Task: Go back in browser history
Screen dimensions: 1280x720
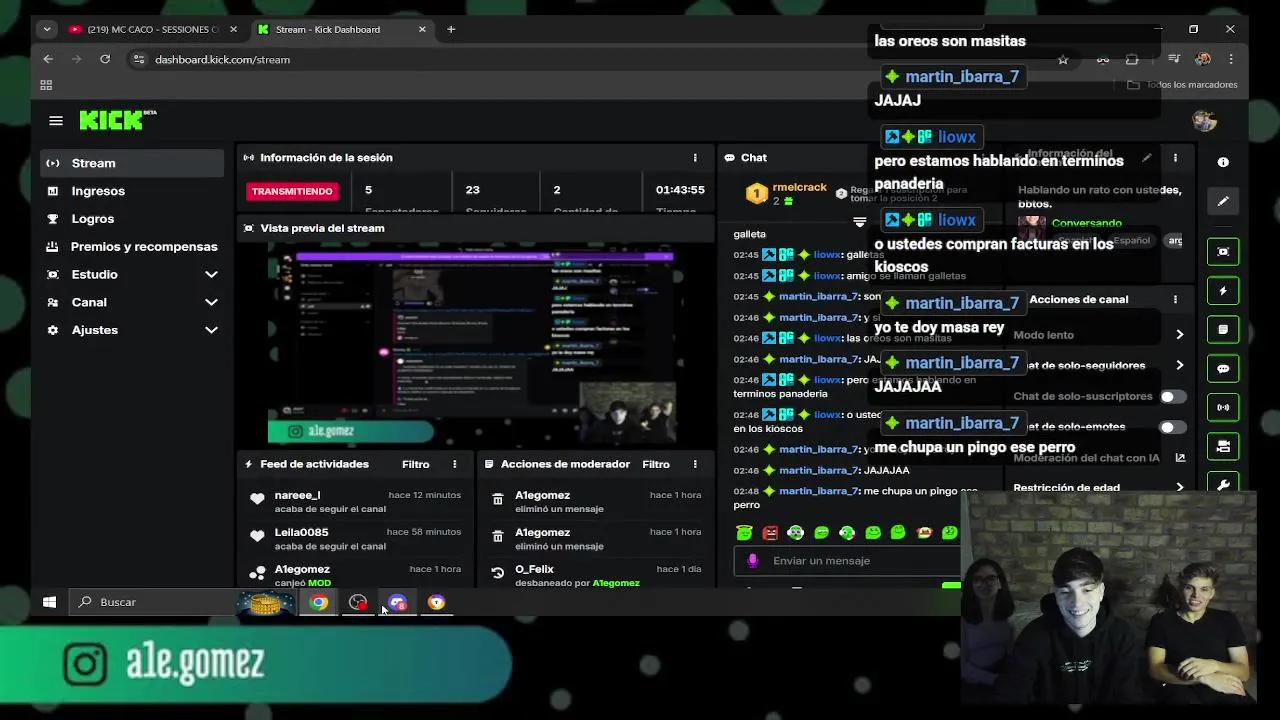Action: (48, 59)
